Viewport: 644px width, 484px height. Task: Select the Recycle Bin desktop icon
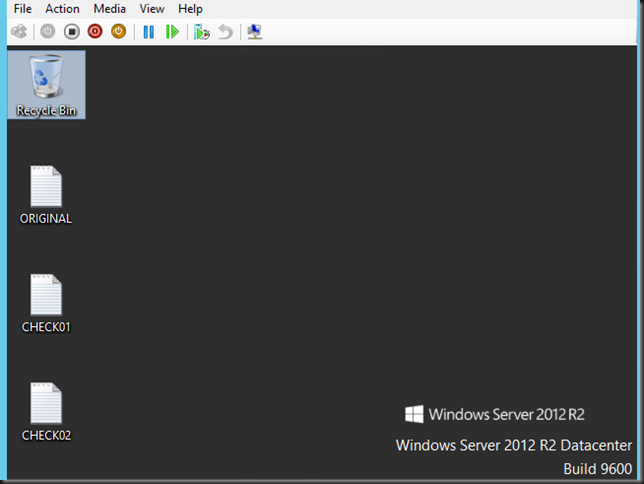[x=46, y=85]
